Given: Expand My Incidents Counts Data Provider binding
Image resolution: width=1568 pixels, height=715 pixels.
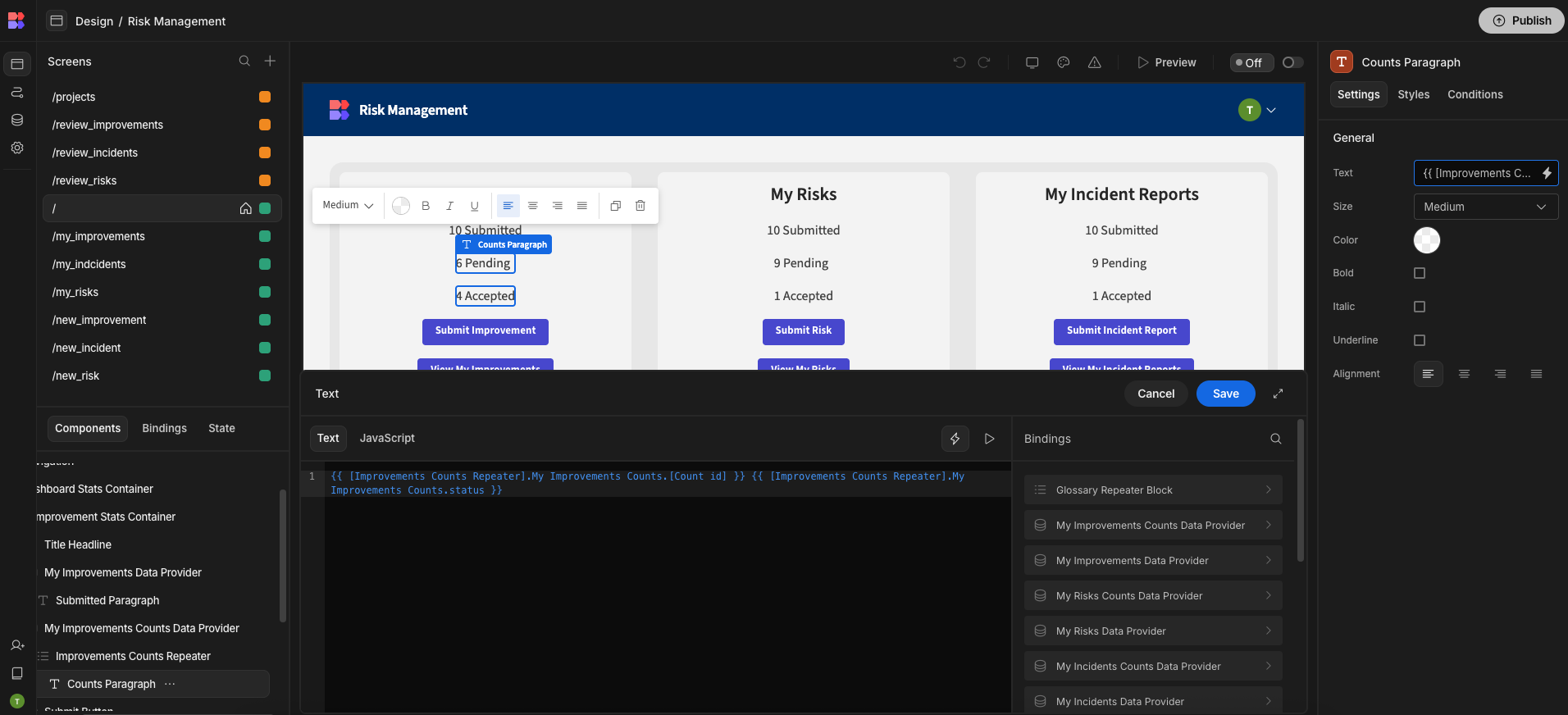Looking at the screenshot, I should tap(1152, 666).
